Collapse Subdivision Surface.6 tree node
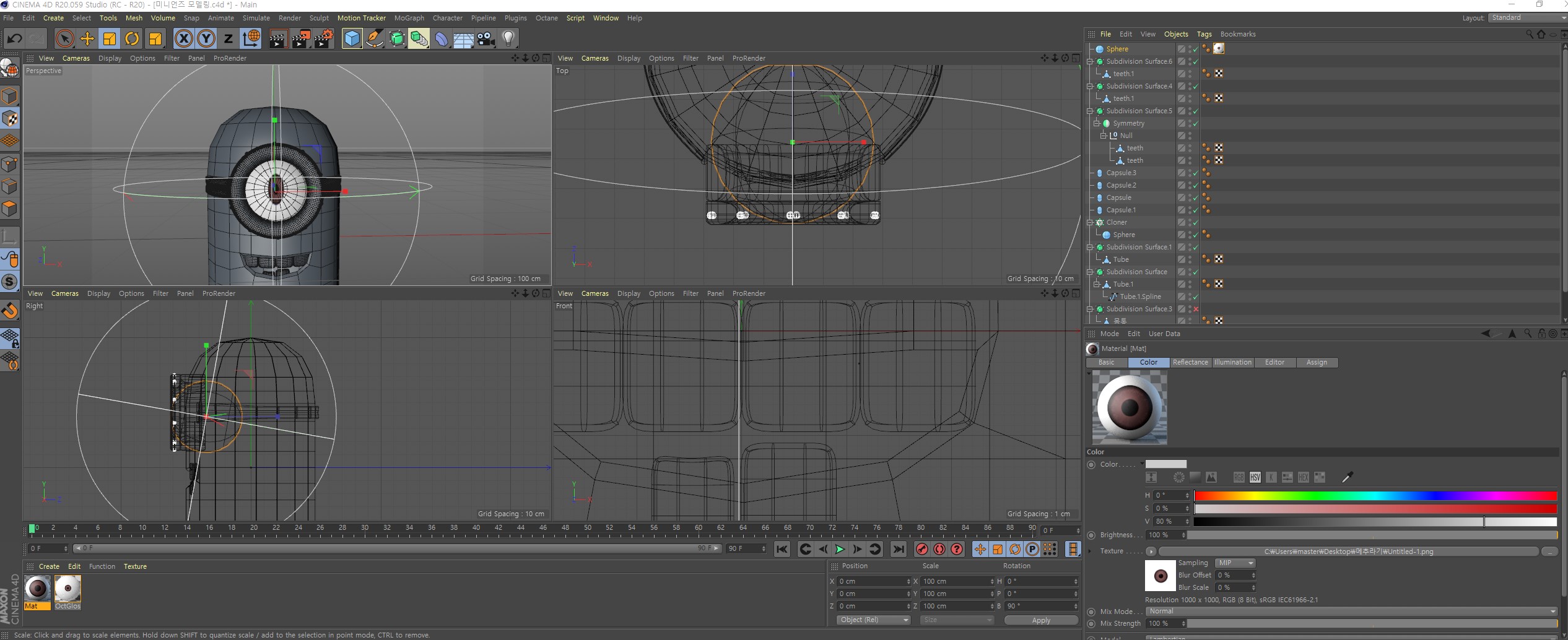1568x640 pixels. [1090, 61]
